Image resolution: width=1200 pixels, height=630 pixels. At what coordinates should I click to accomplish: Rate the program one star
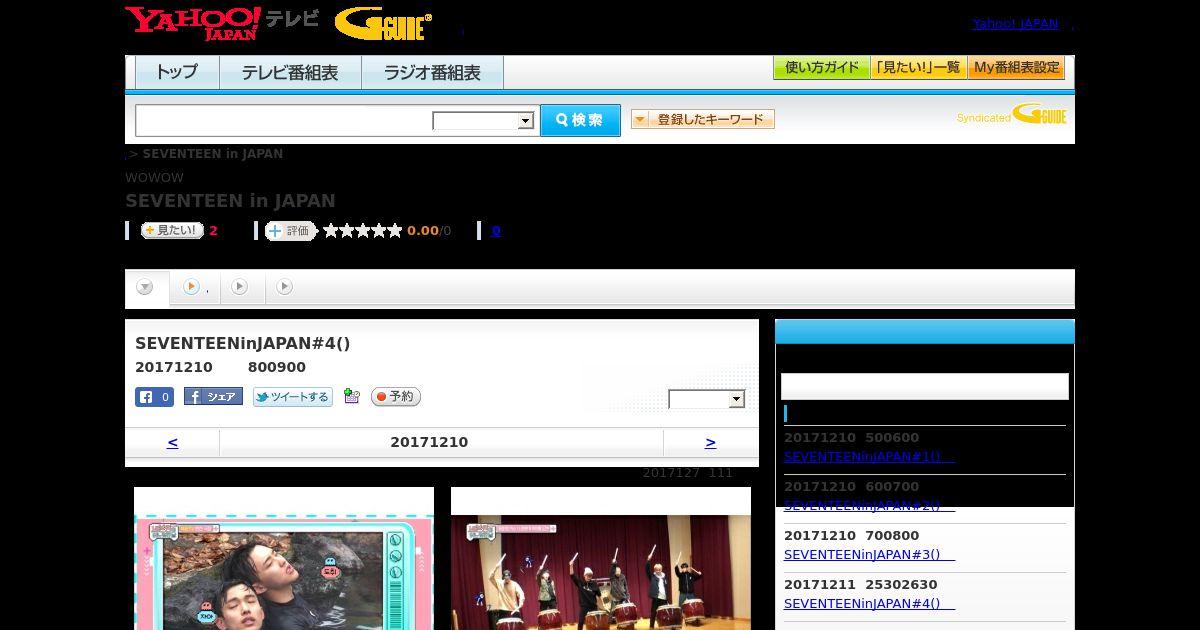coord(331,231)
